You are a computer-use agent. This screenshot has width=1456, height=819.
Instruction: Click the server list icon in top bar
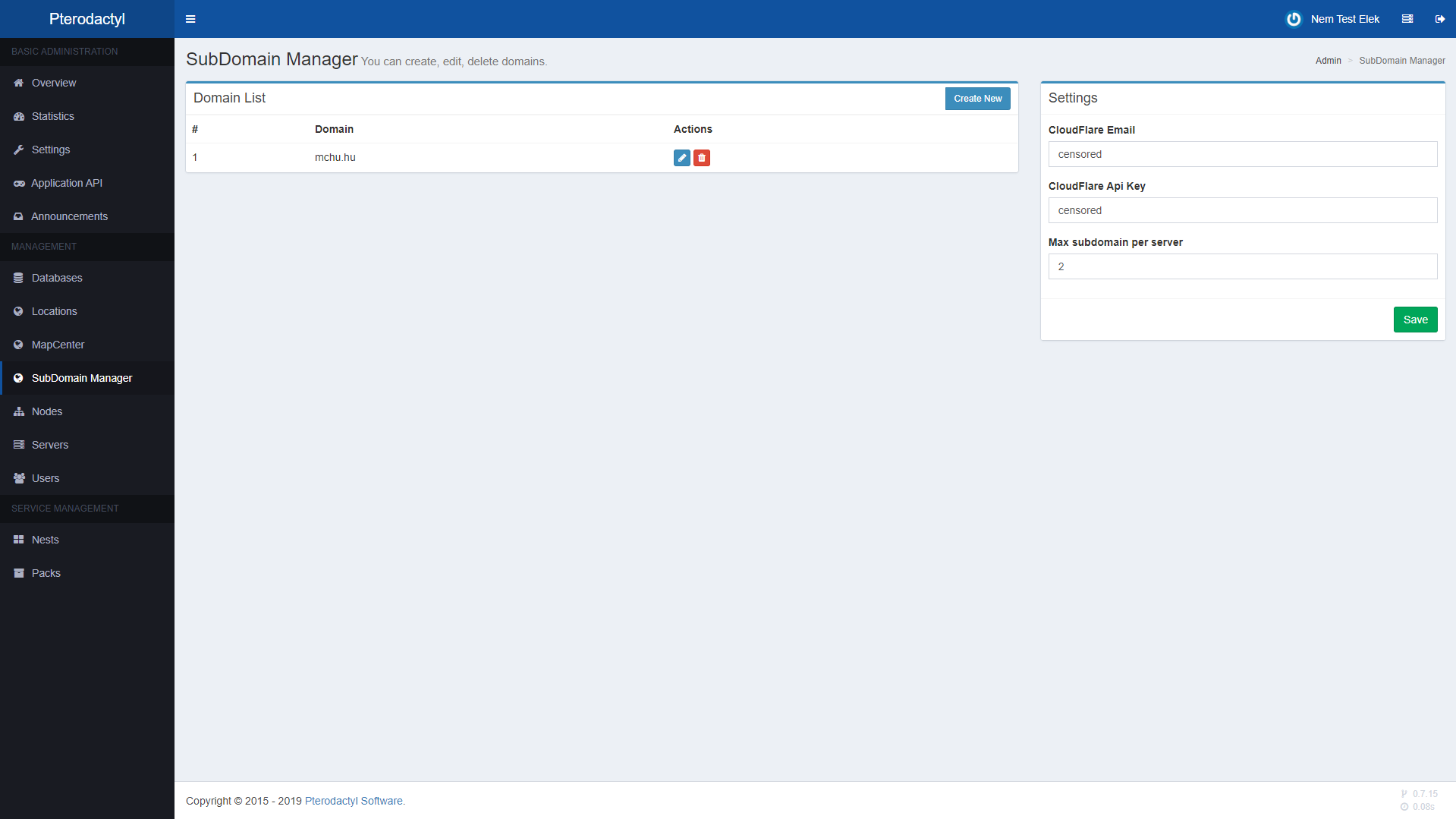(x=1407, y=19)
